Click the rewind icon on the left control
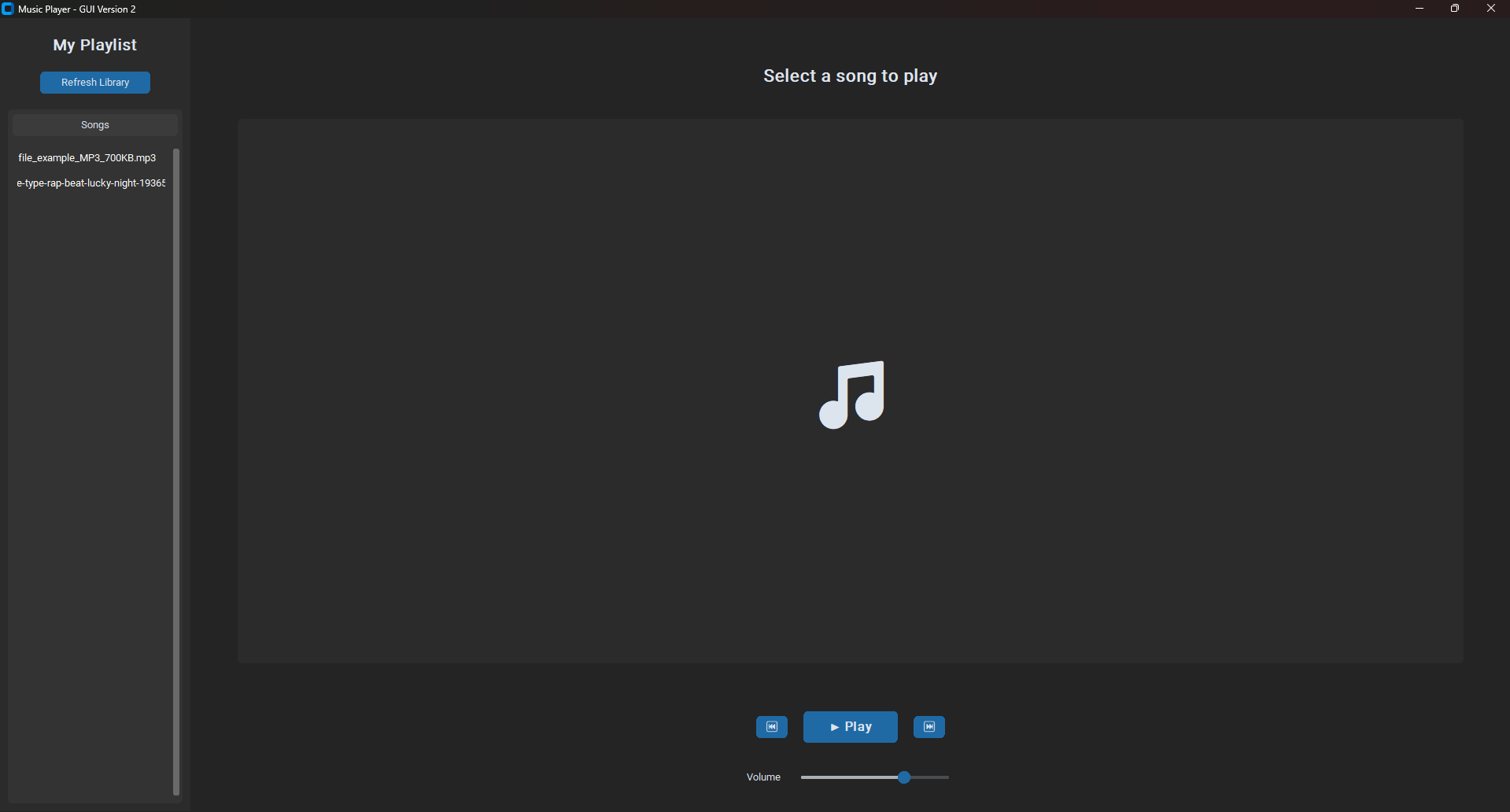The height and width of the screenshot is (812, 1510). (x=771, y=726)
